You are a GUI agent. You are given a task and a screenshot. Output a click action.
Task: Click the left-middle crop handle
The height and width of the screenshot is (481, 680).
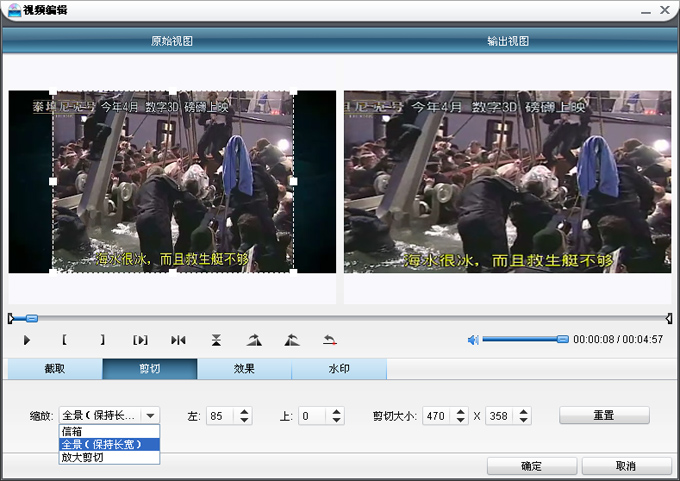click(x=53, y=181)
